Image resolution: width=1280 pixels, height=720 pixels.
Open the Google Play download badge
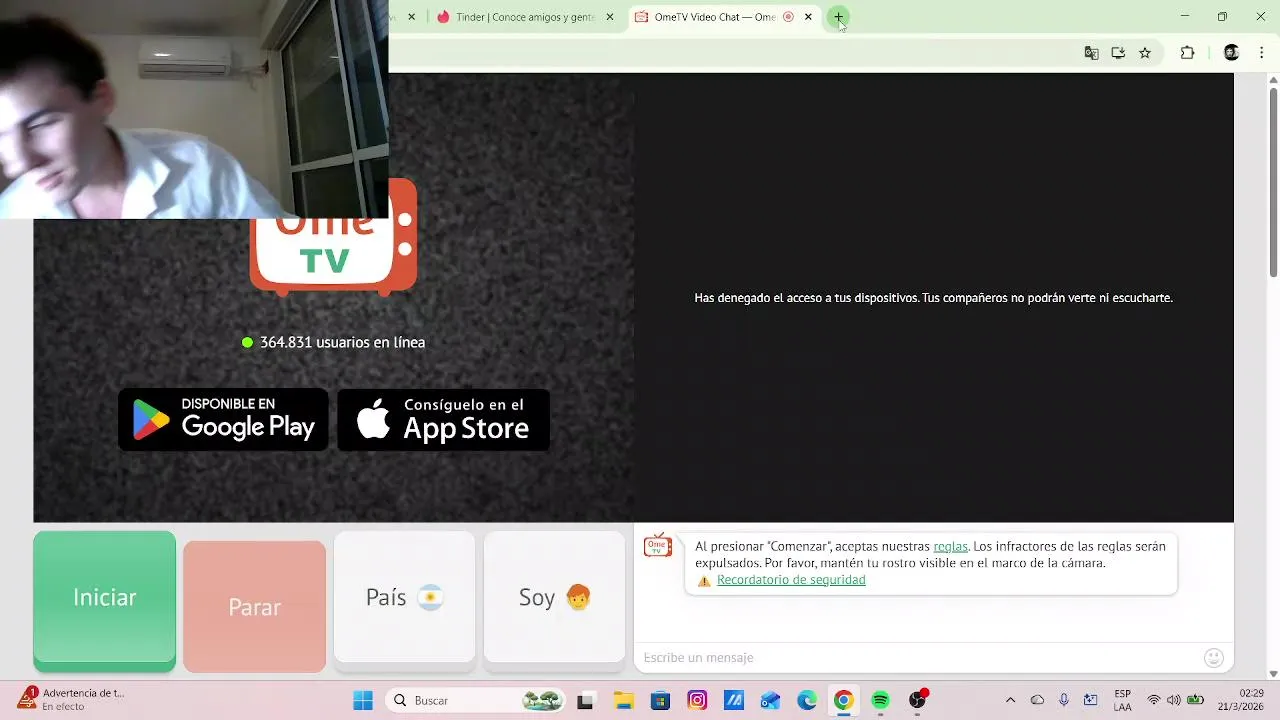coord(223,419)
